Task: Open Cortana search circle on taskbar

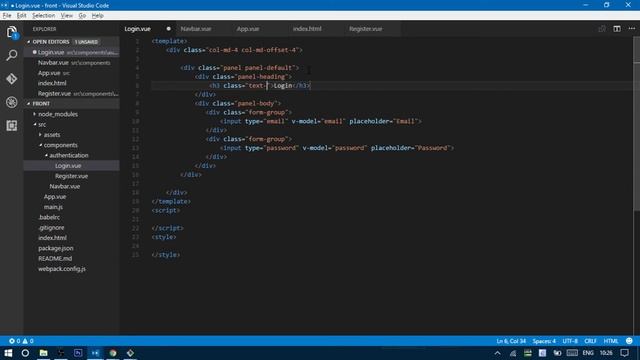Action: [x=25, y=353]
